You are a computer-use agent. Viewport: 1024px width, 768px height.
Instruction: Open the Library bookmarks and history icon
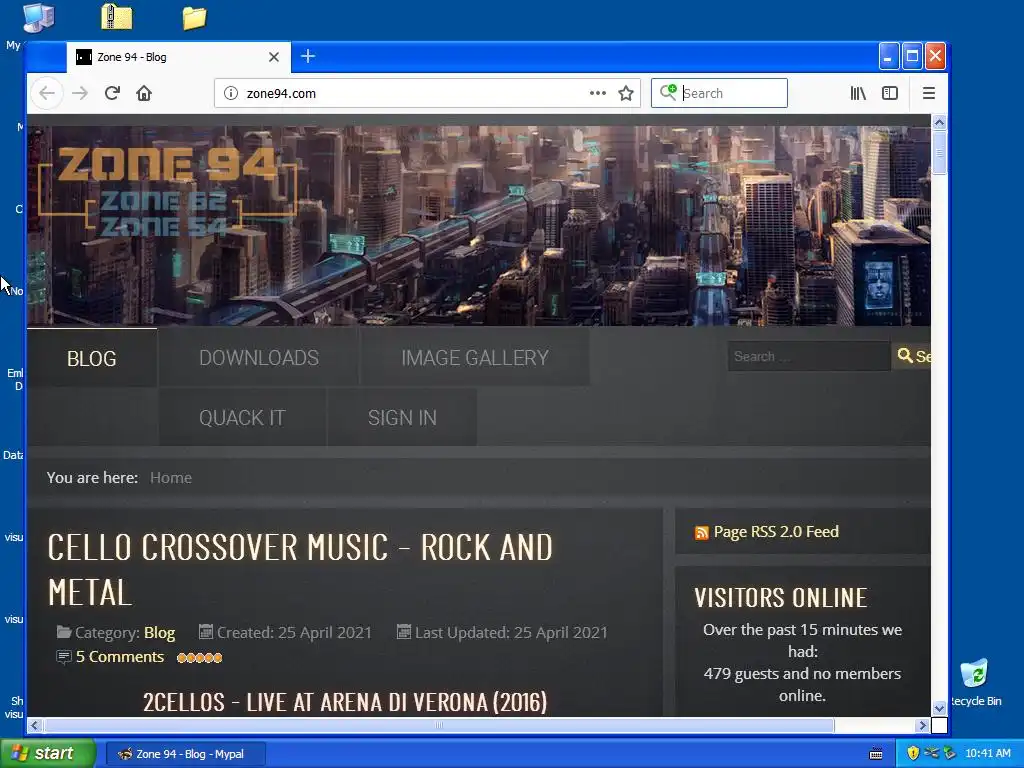tap(858, 93)
